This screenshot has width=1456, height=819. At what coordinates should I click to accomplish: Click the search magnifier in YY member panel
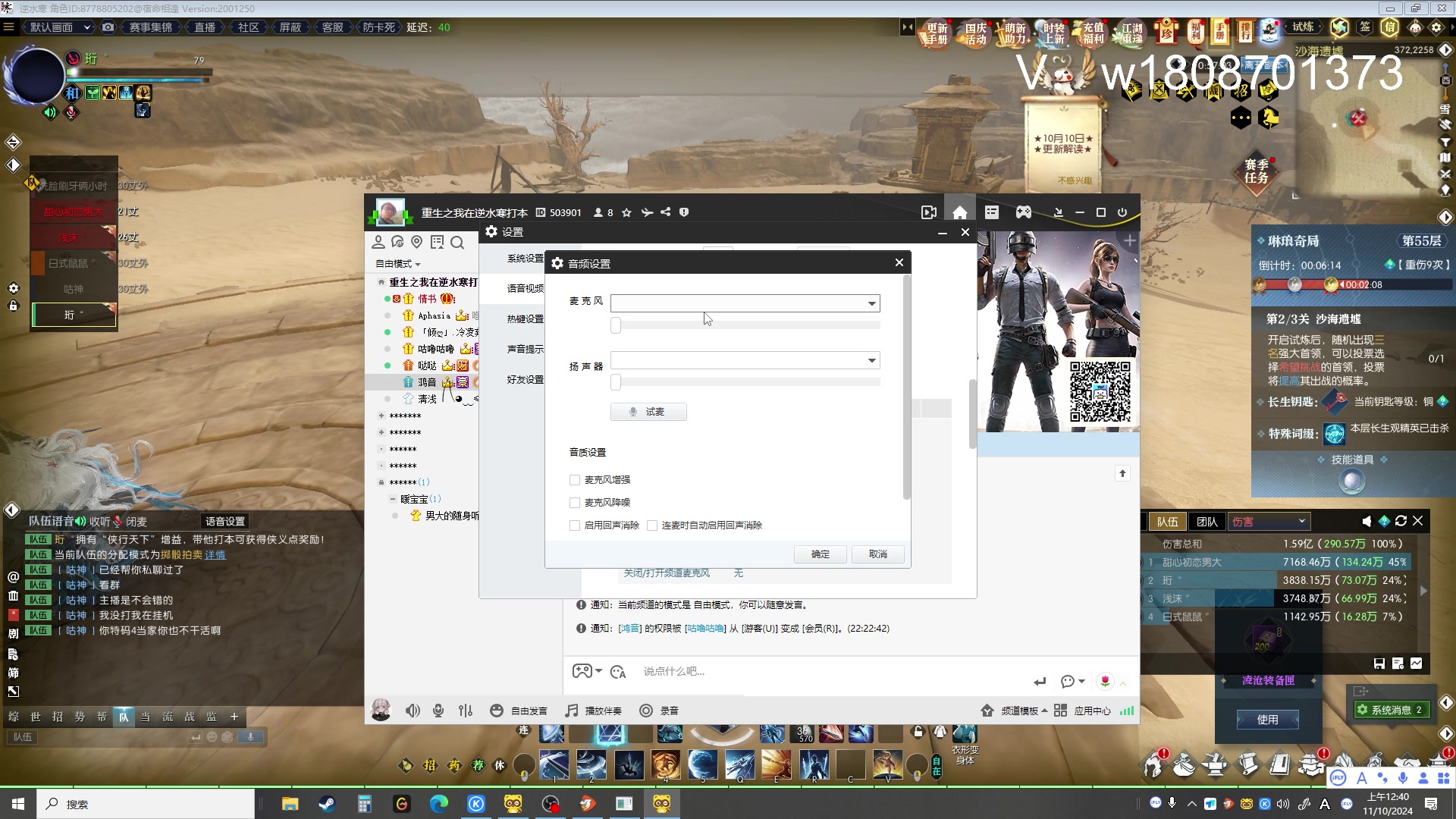click(457, 243)
